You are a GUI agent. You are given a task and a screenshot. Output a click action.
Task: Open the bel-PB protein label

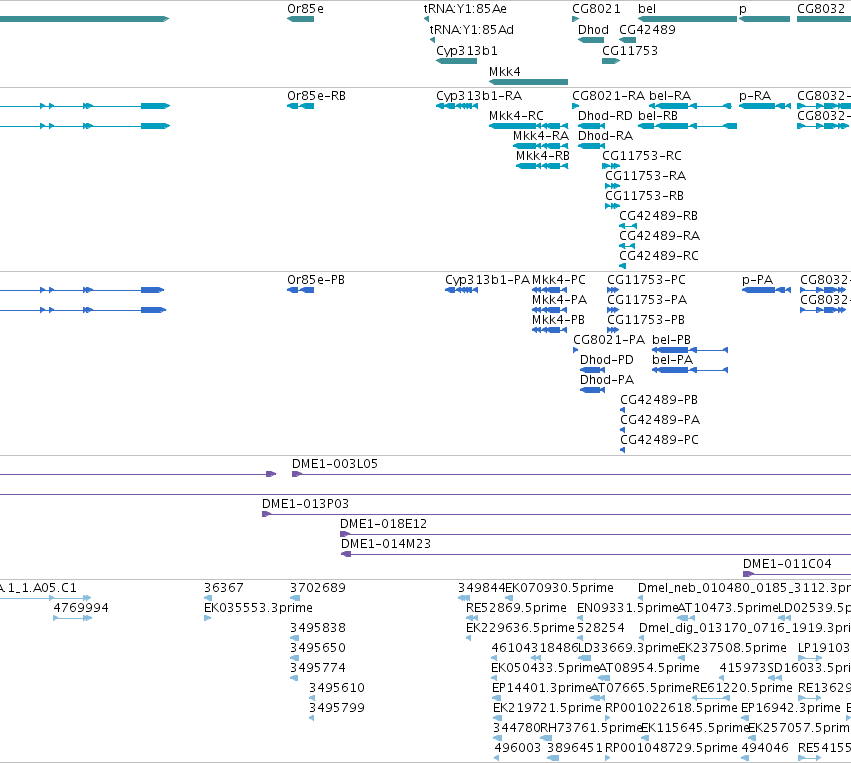[x=671, y=340]
